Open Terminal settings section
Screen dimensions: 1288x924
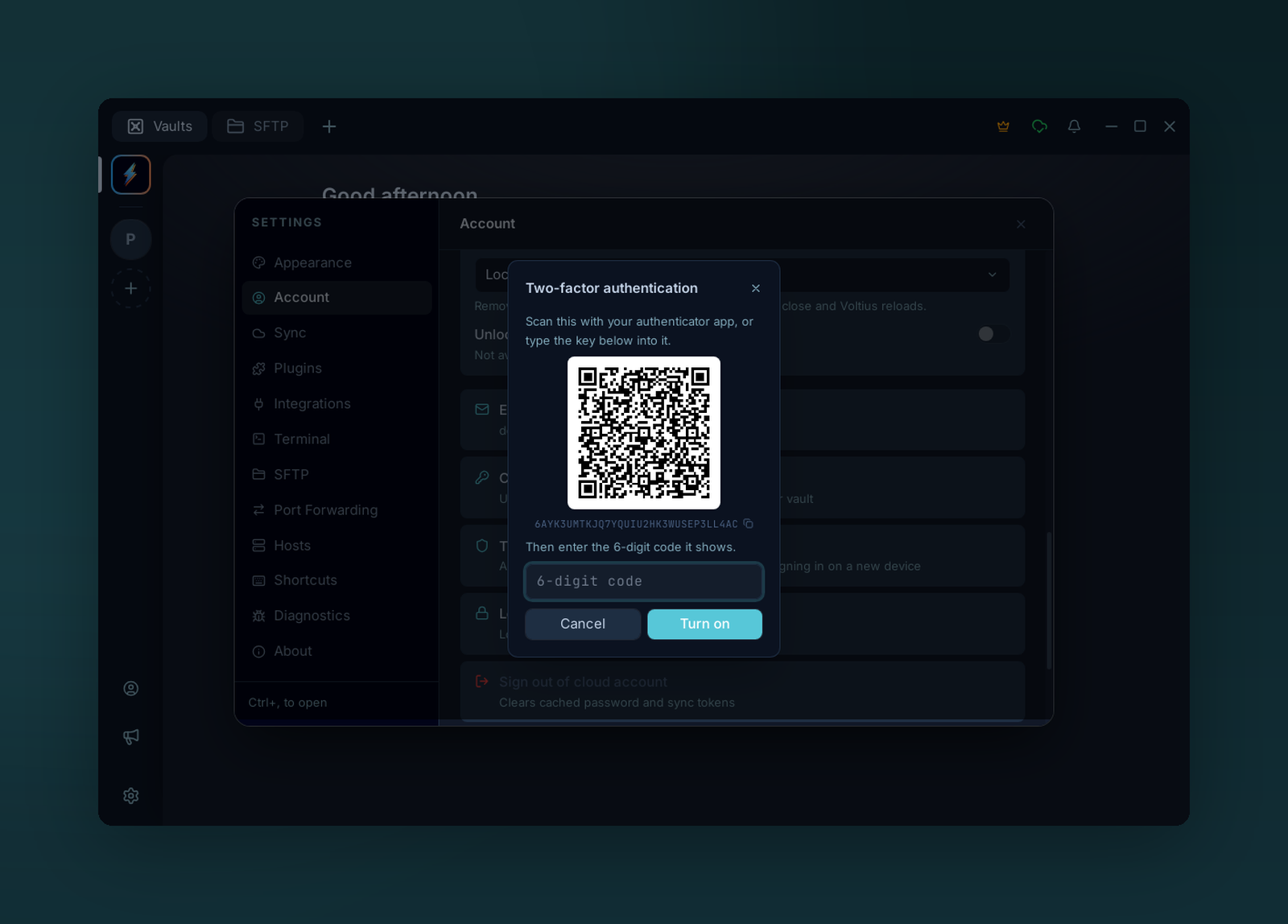point(336,439)
